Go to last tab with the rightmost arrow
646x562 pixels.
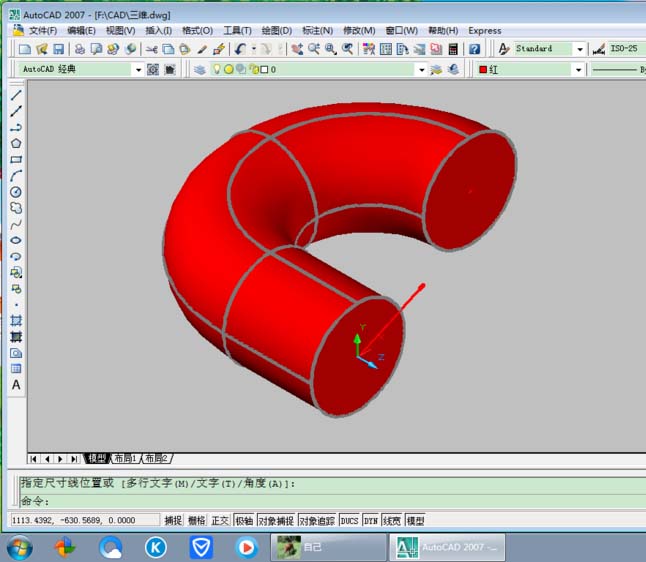pyautogui.click(x=74, y=459)
